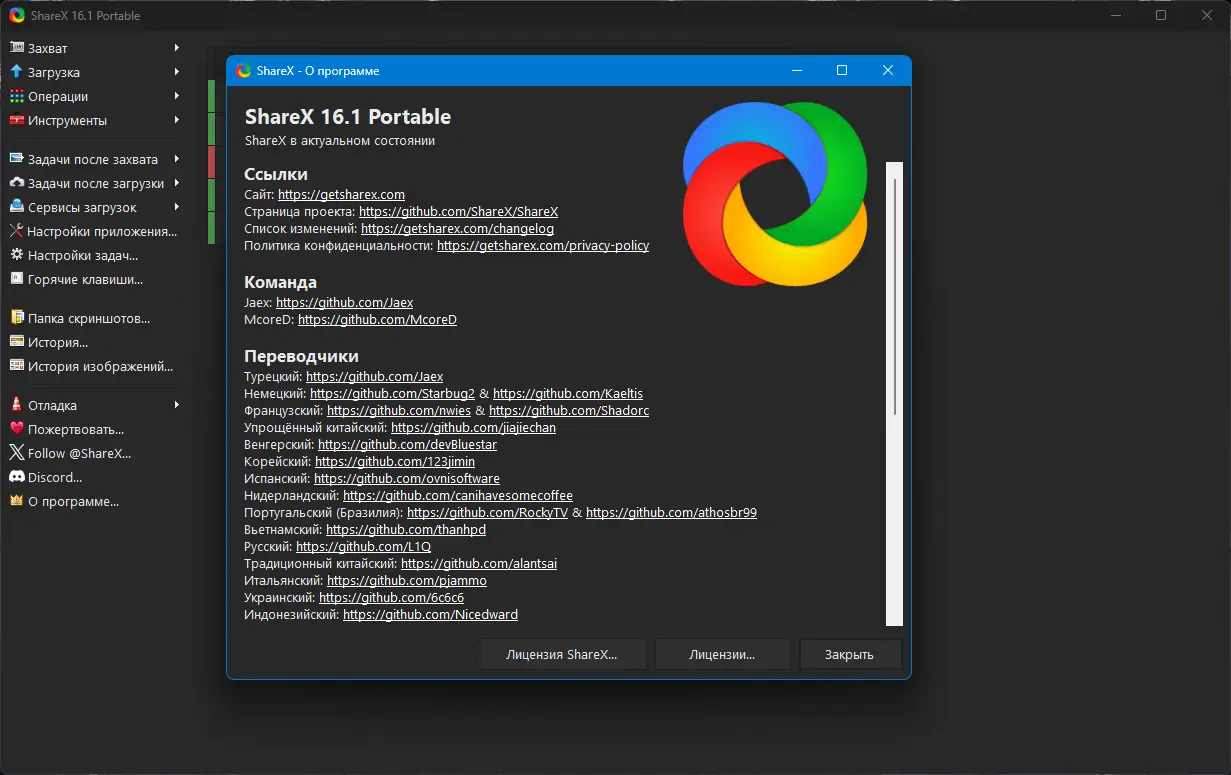Click the Переводчики section heading
The image size is (1231, 775).
tap(302, 356)
